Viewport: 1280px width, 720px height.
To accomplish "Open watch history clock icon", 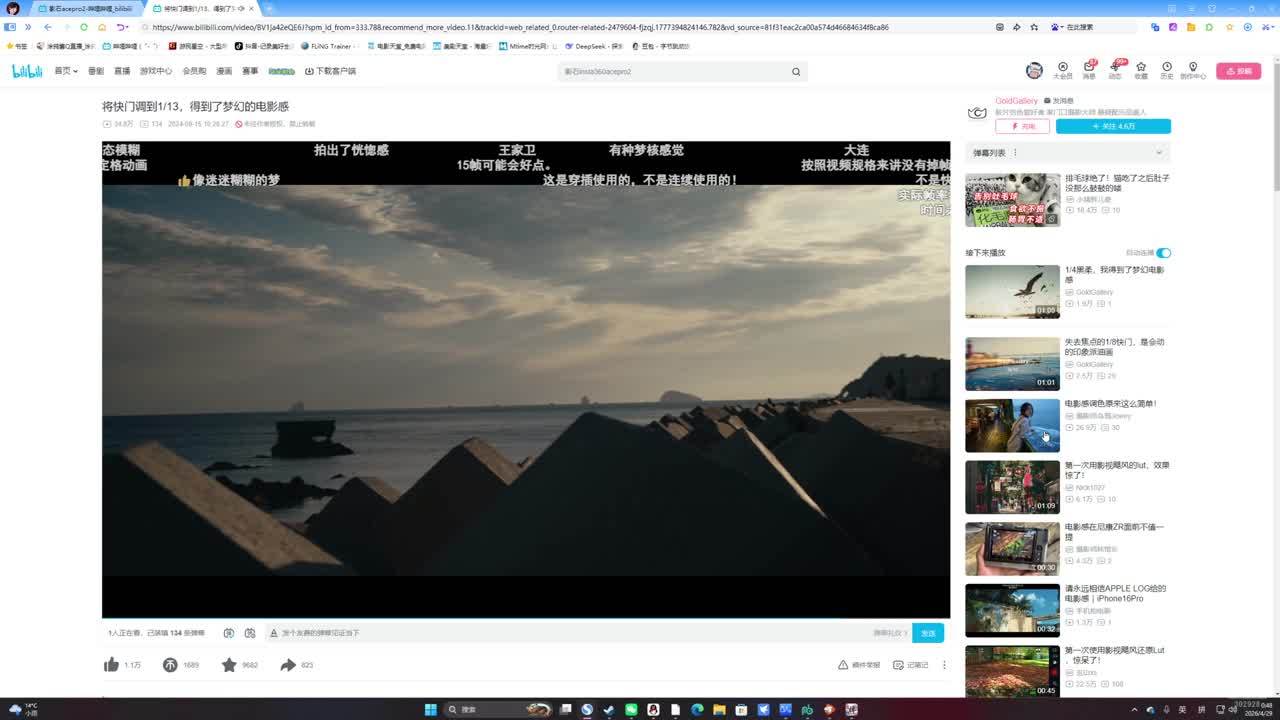I will (x=1166, y=69).
